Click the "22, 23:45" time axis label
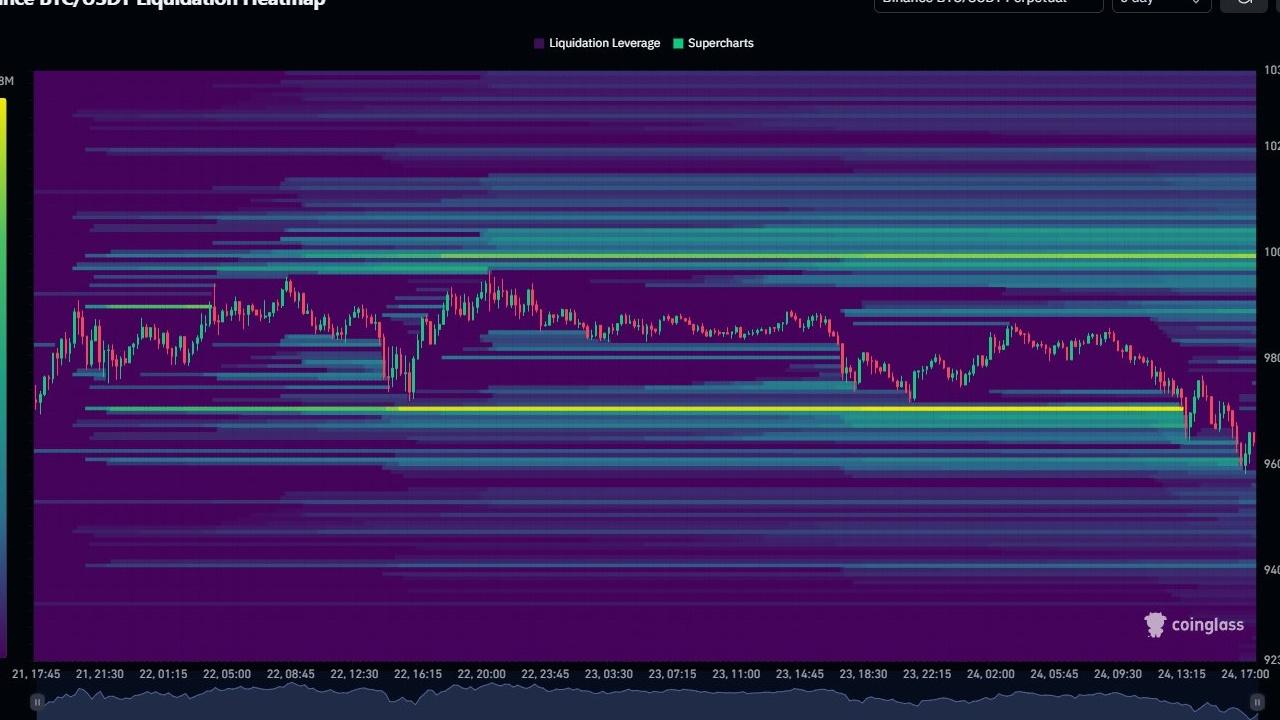 (x=545, y=674)
